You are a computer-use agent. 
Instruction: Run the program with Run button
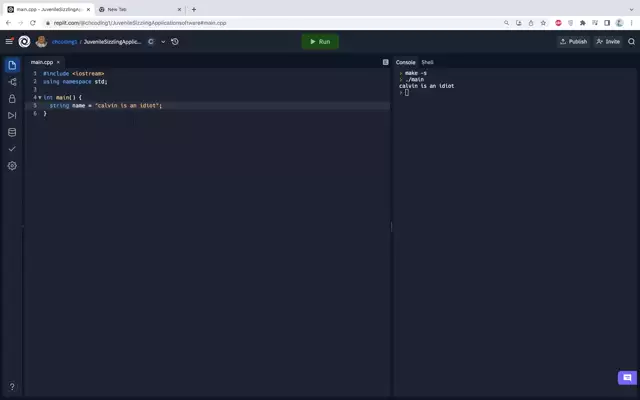320,42
